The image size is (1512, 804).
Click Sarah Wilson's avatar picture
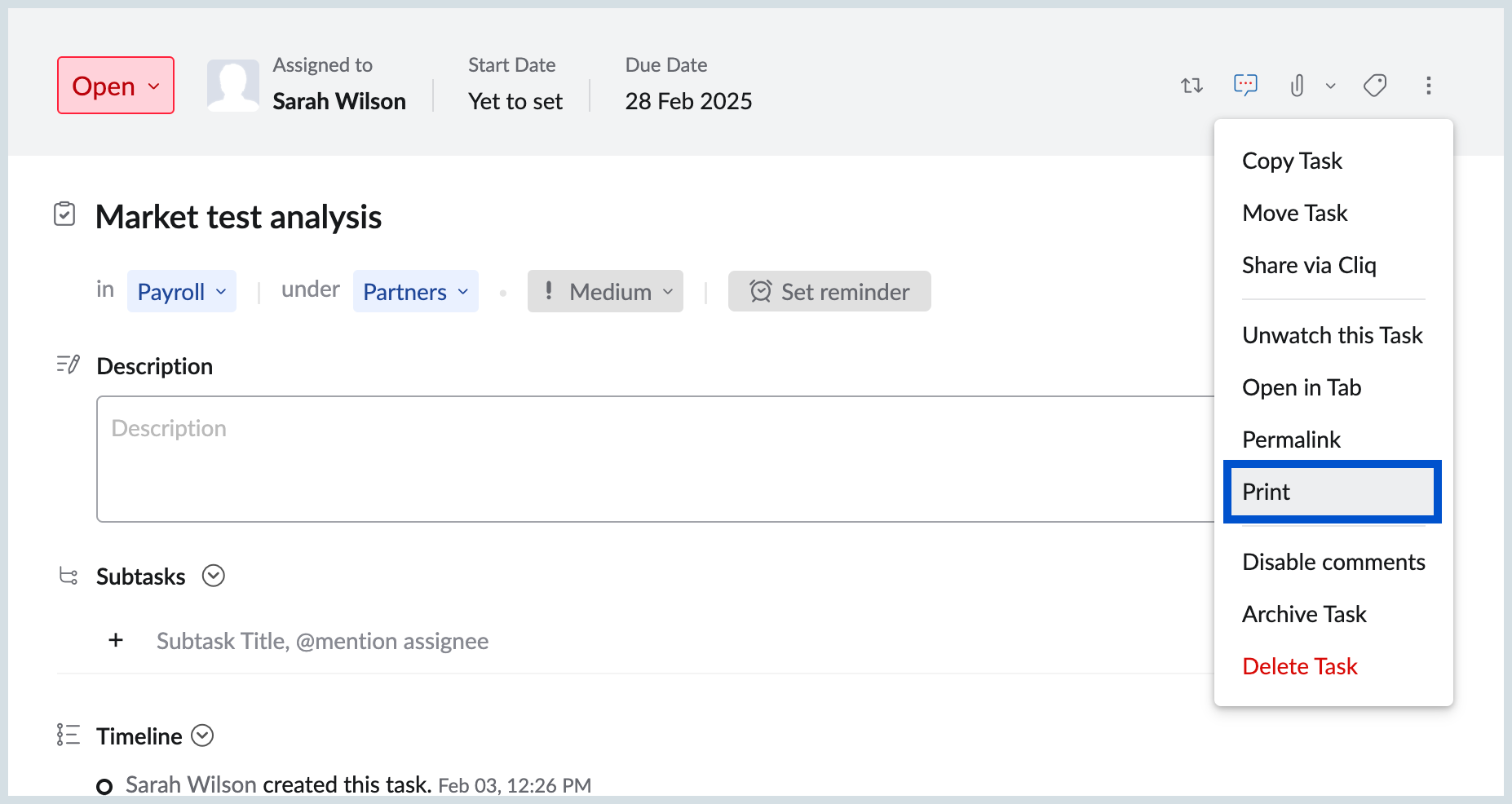click(x=233, y=86)
